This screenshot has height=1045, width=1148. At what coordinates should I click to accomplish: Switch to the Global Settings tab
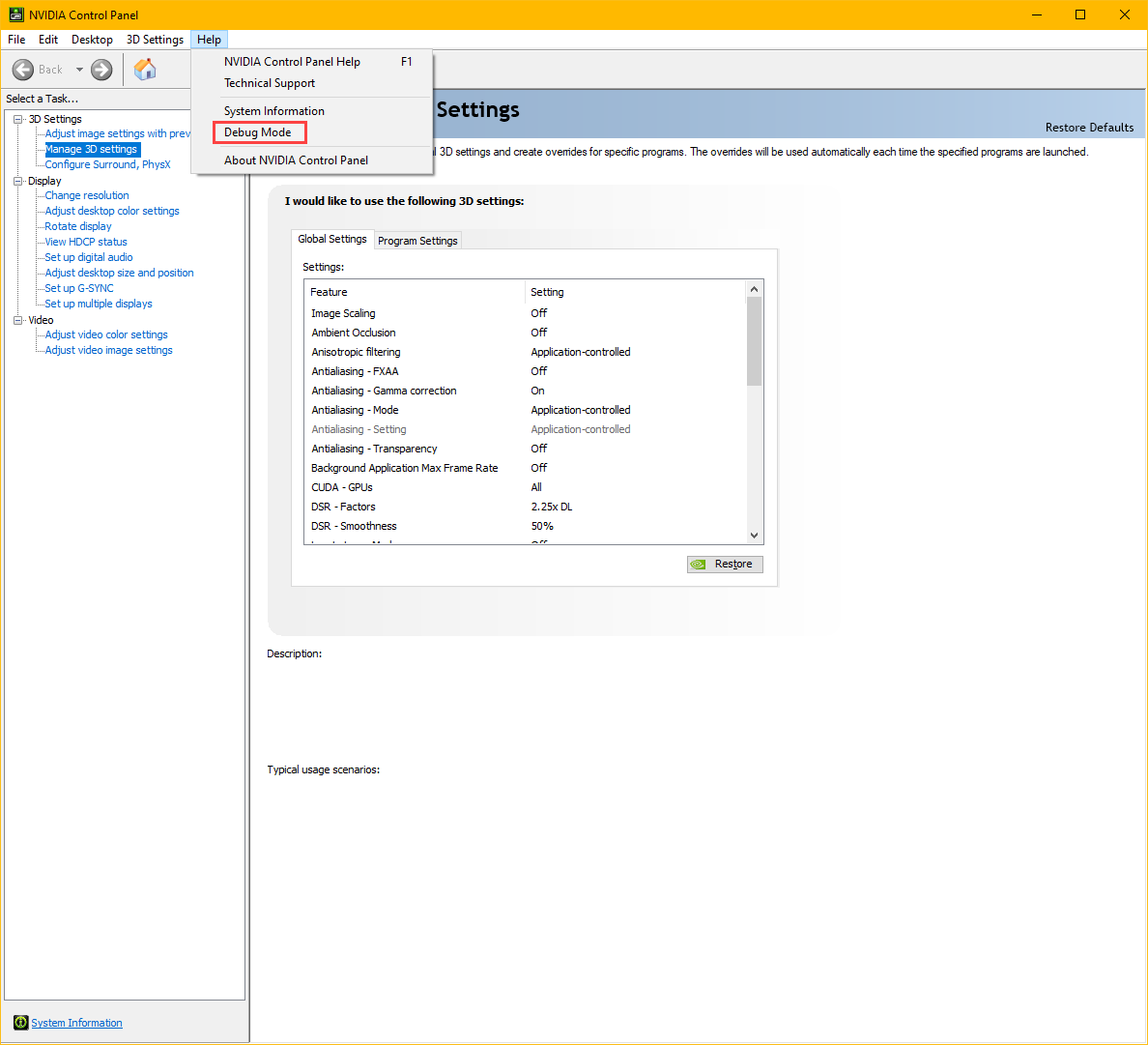pyautogui.click(x=332, y=240)
